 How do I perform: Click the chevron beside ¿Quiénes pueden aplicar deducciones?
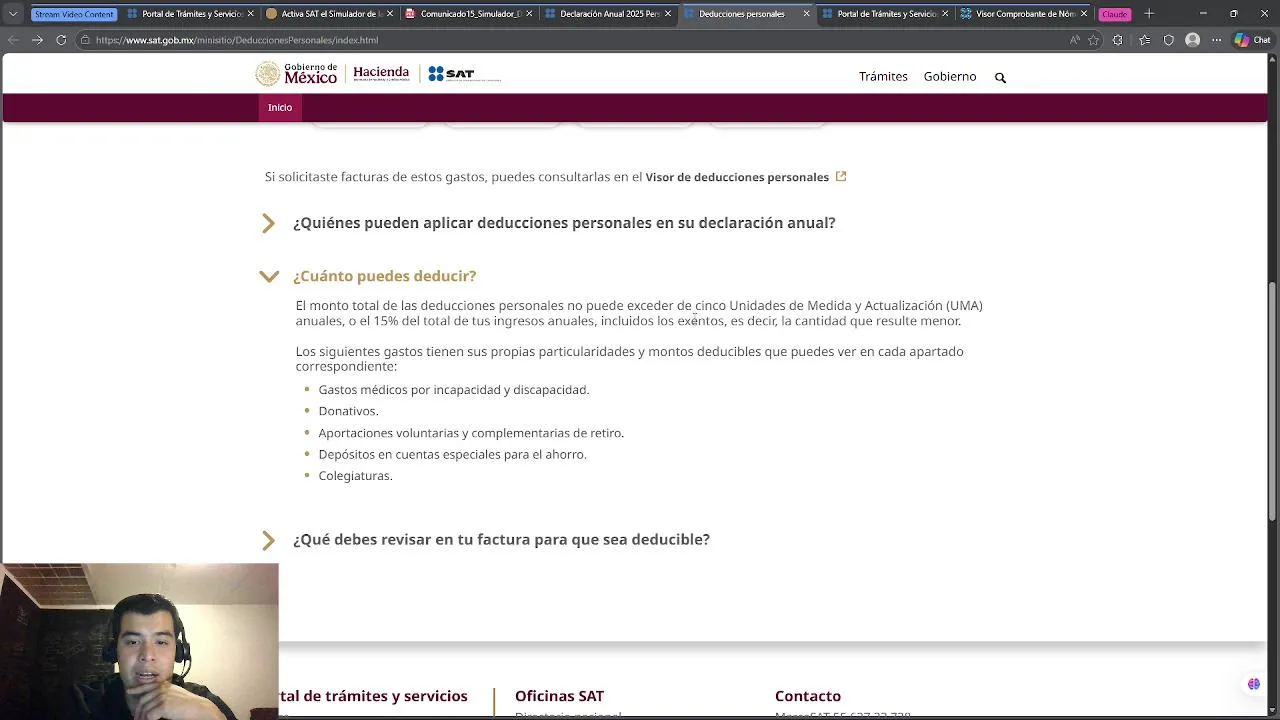[268, 223]
